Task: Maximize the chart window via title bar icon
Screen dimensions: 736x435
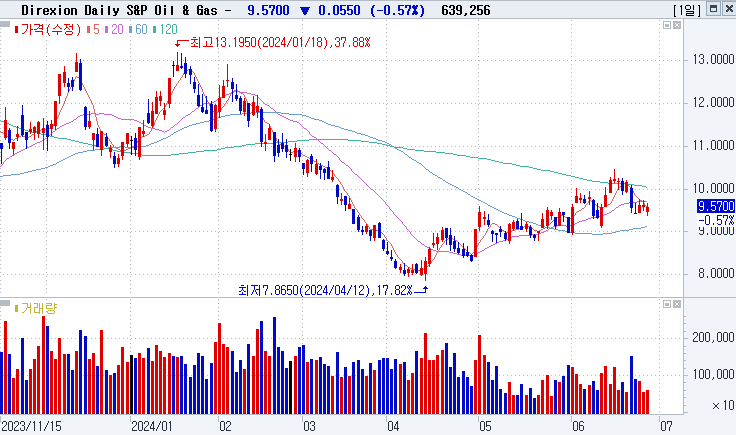Action: [x=713, y=8]
